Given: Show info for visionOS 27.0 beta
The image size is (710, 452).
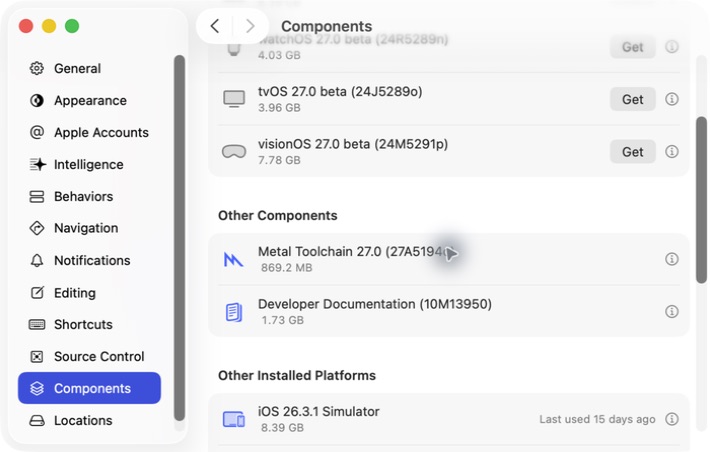Looking at the screenshot, I should click(672, 151).
